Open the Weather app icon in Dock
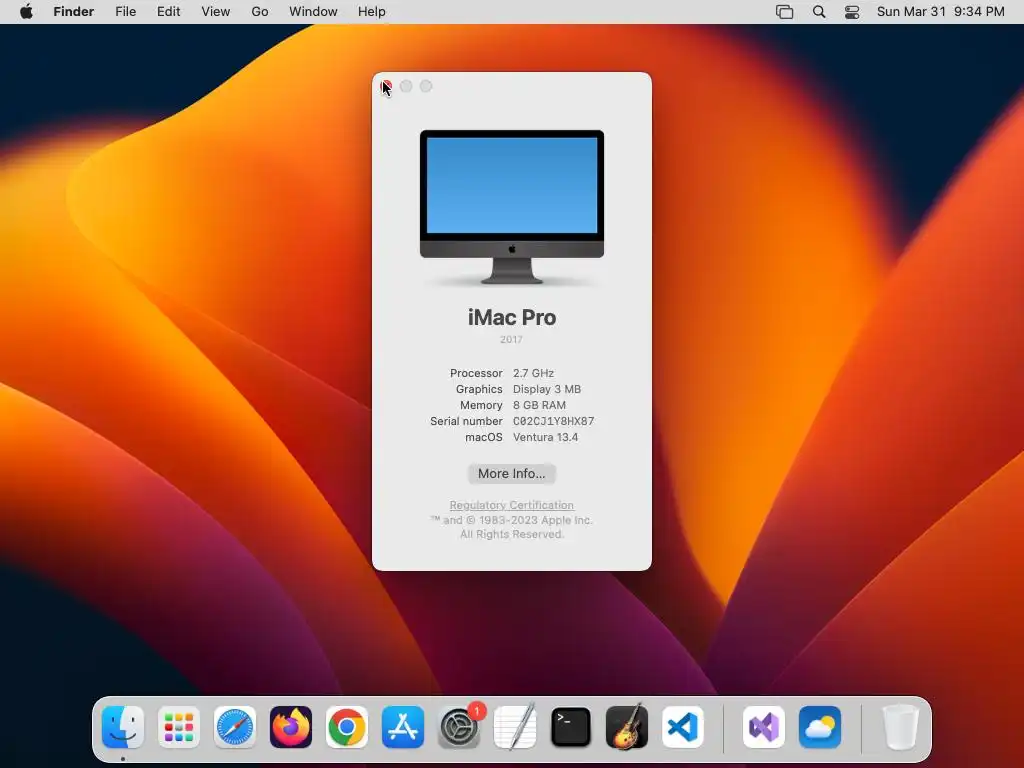 click(x=820, y=727)
